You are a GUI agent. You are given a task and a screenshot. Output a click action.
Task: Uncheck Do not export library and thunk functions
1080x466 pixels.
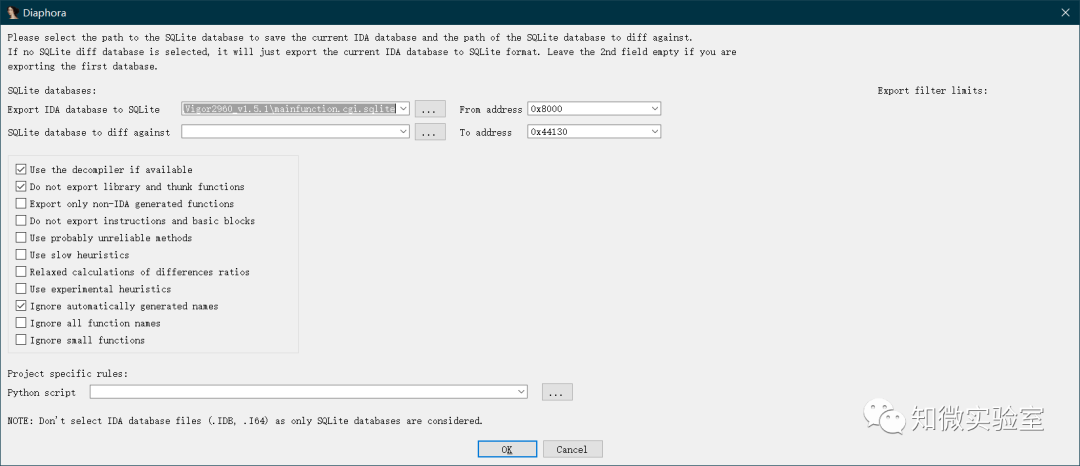(x=21, y=187)
